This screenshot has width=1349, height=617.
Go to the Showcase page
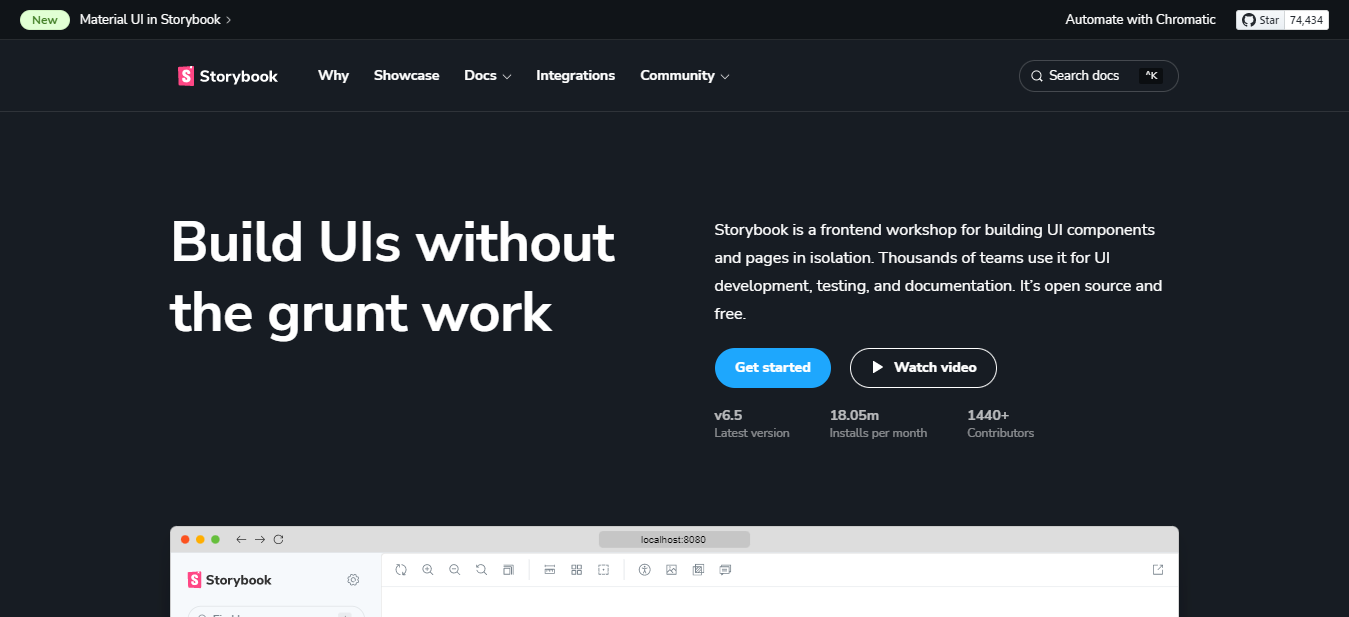[406, 76]
